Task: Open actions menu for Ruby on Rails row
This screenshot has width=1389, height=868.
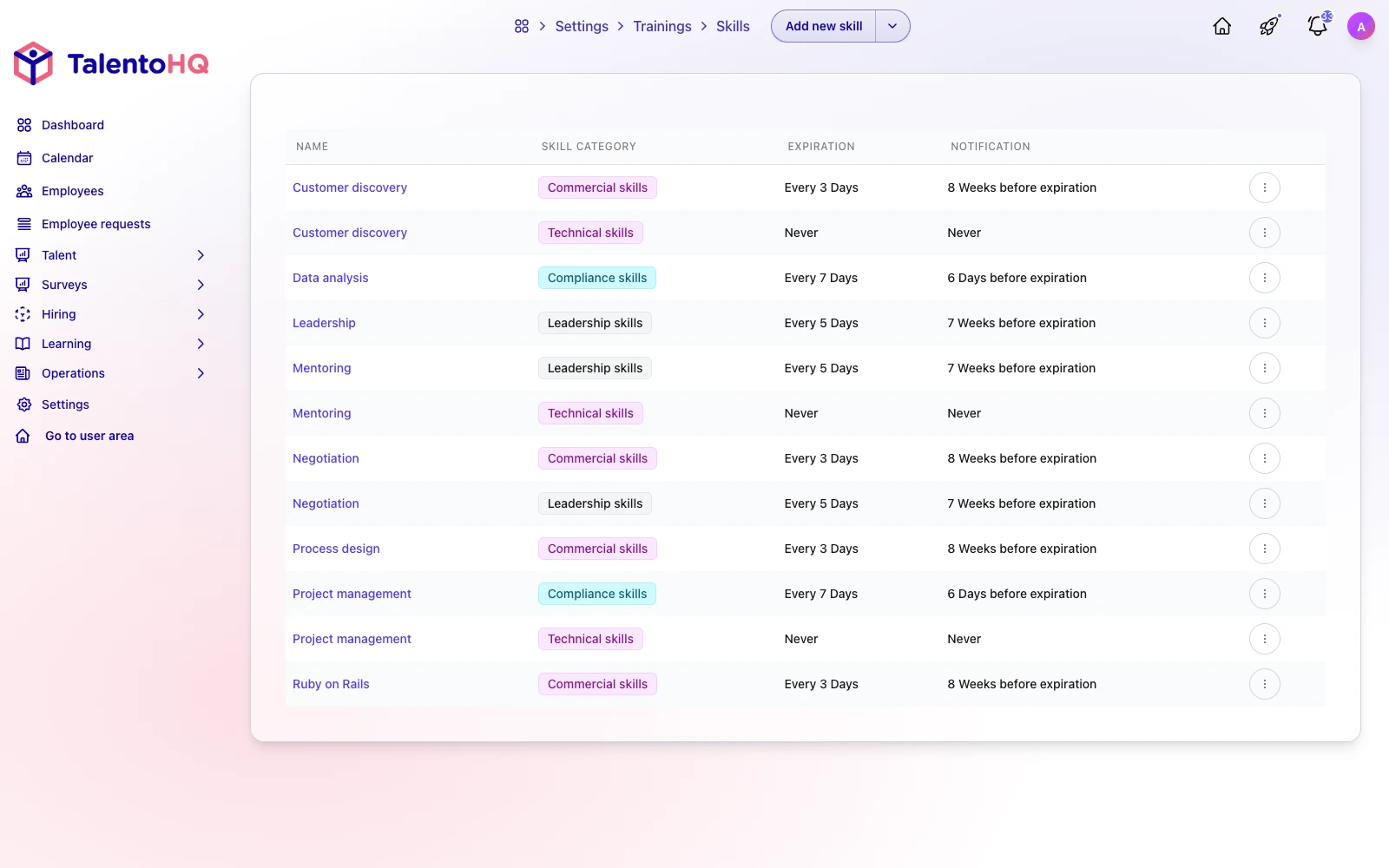Action: [1265, 684]
